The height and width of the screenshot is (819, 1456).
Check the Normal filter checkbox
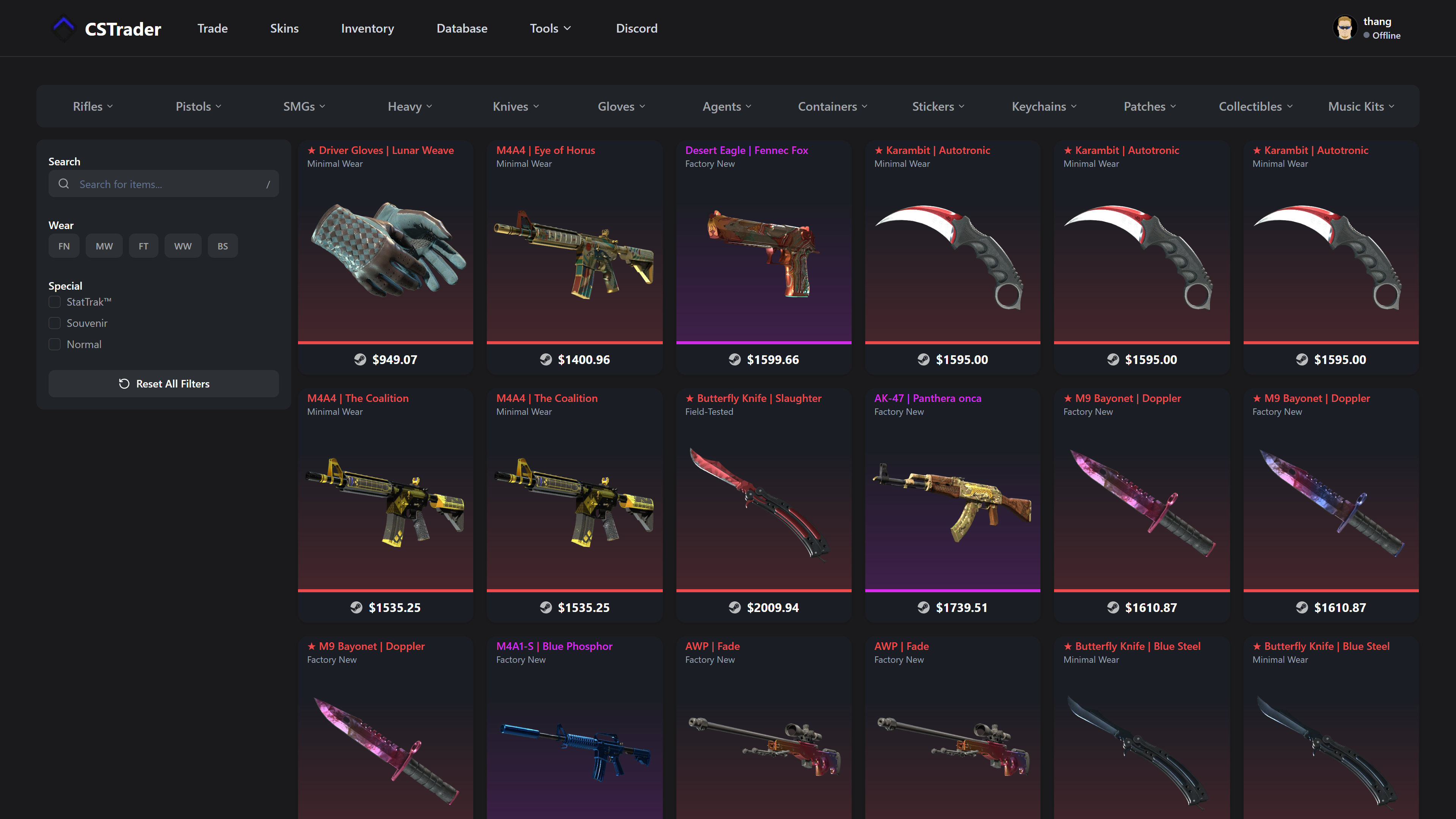pyautogui.click(x=55, y=344)
